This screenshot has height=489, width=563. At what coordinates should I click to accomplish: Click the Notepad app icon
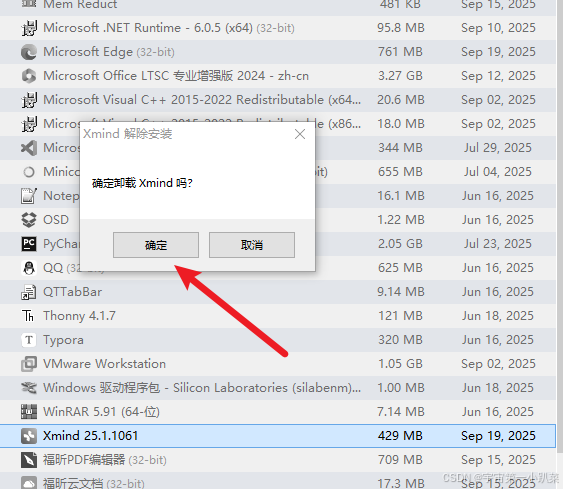tap(29, 196)
